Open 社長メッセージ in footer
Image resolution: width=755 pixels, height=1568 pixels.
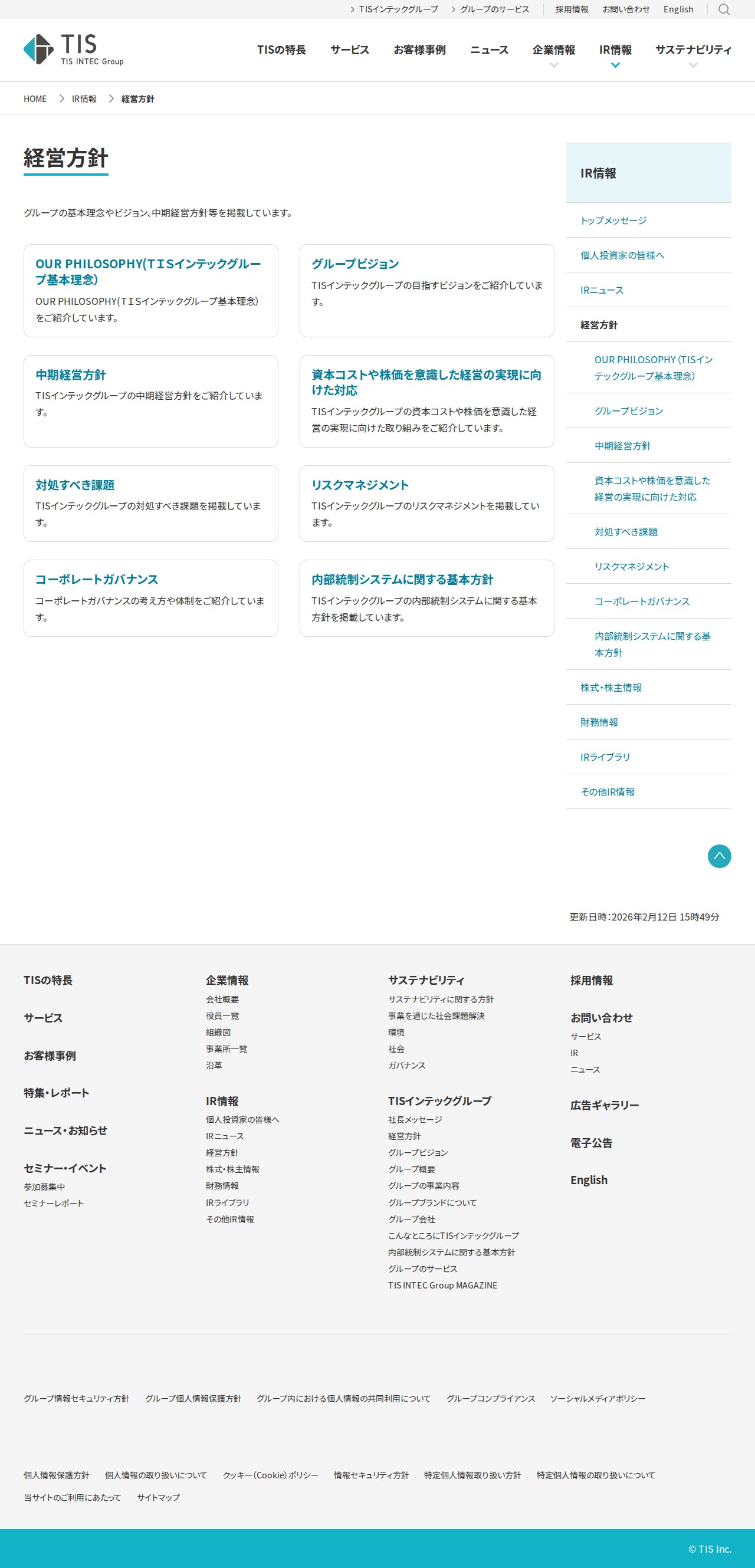point(415,1119)
